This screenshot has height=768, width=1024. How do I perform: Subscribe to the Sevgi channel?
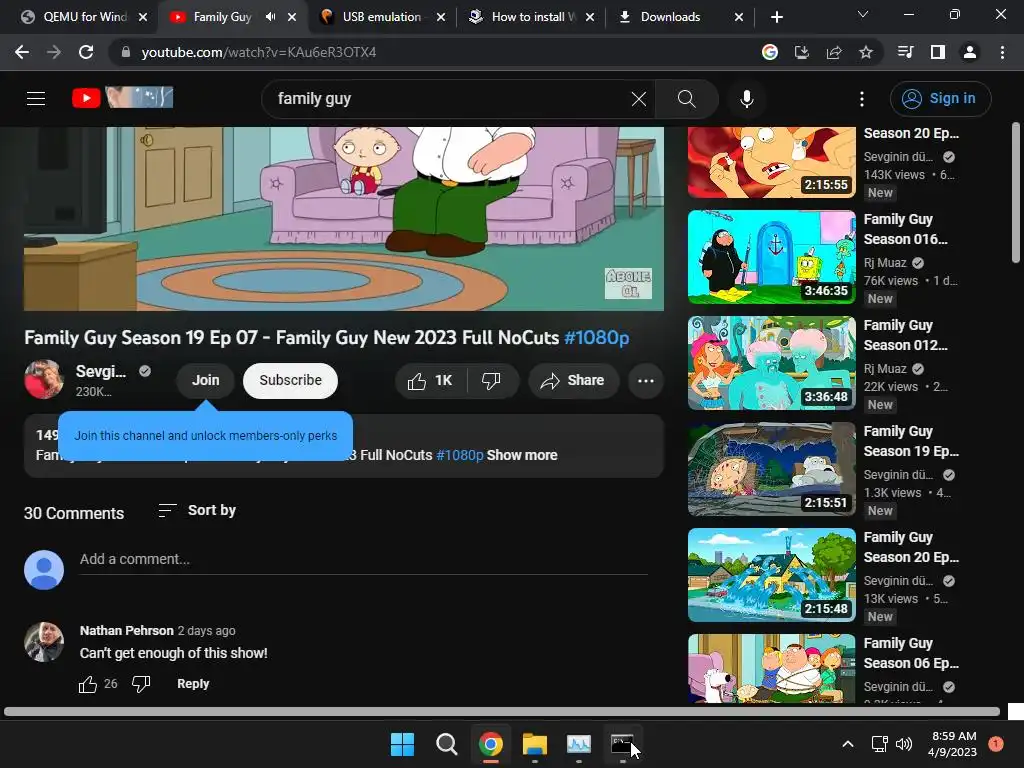(x=291, y=381)
